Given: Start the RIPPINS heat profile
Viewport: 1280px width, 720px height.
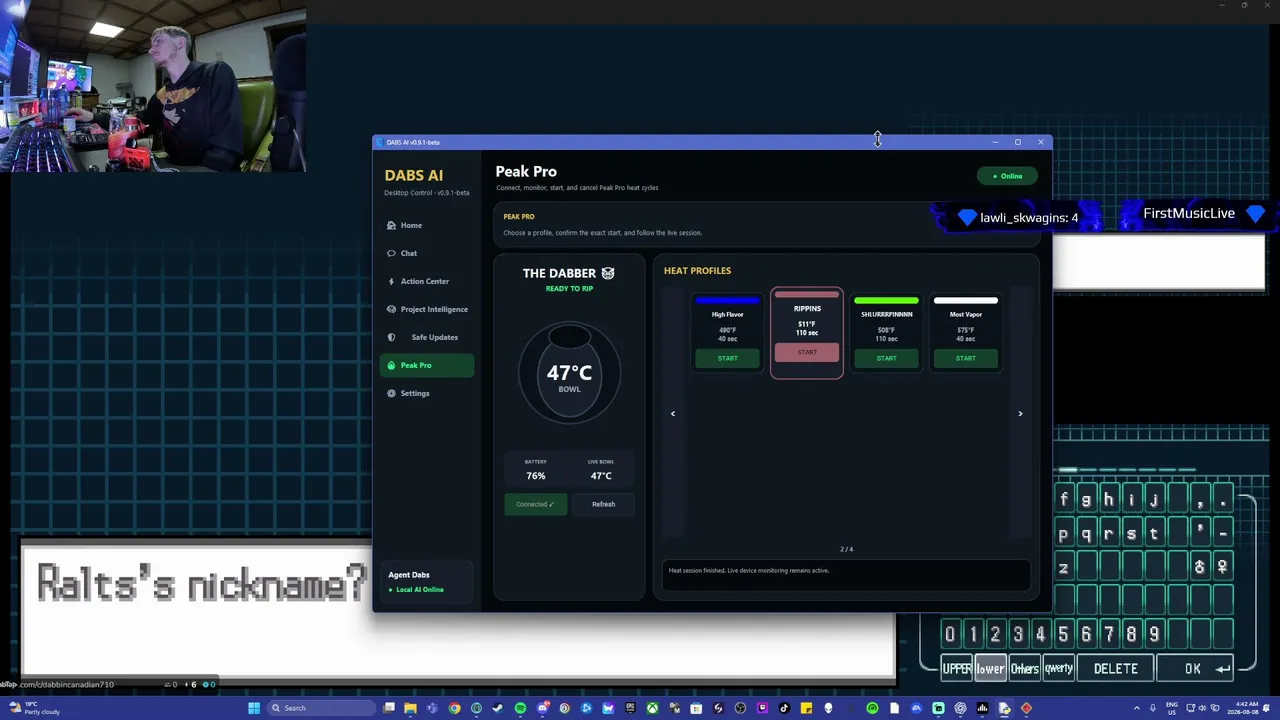Looking at the screenshot, I should click(x=807, y=352).
